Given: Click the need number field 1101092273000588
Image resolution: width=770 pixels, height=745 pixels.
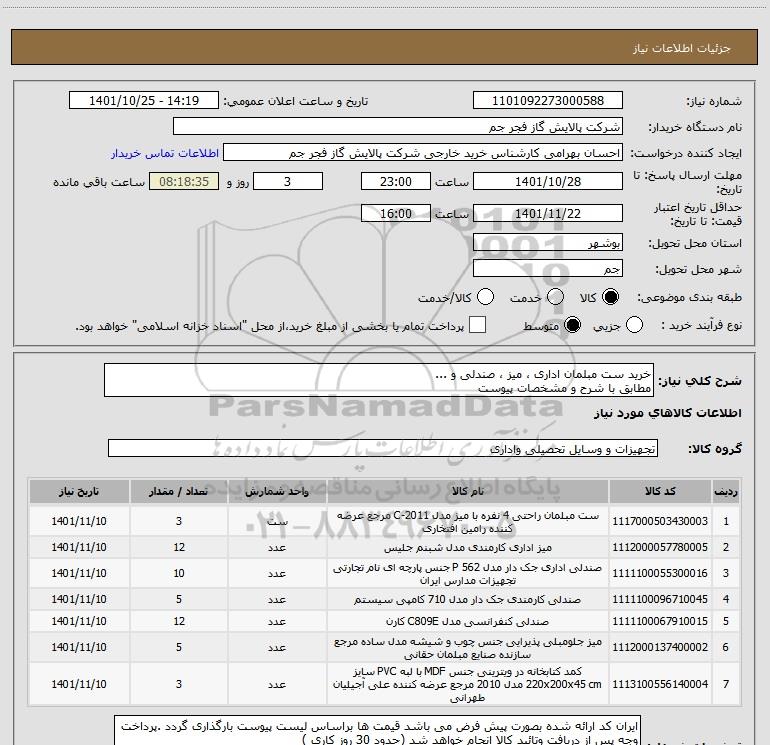Looking at the screenshot, I should 548,101.
